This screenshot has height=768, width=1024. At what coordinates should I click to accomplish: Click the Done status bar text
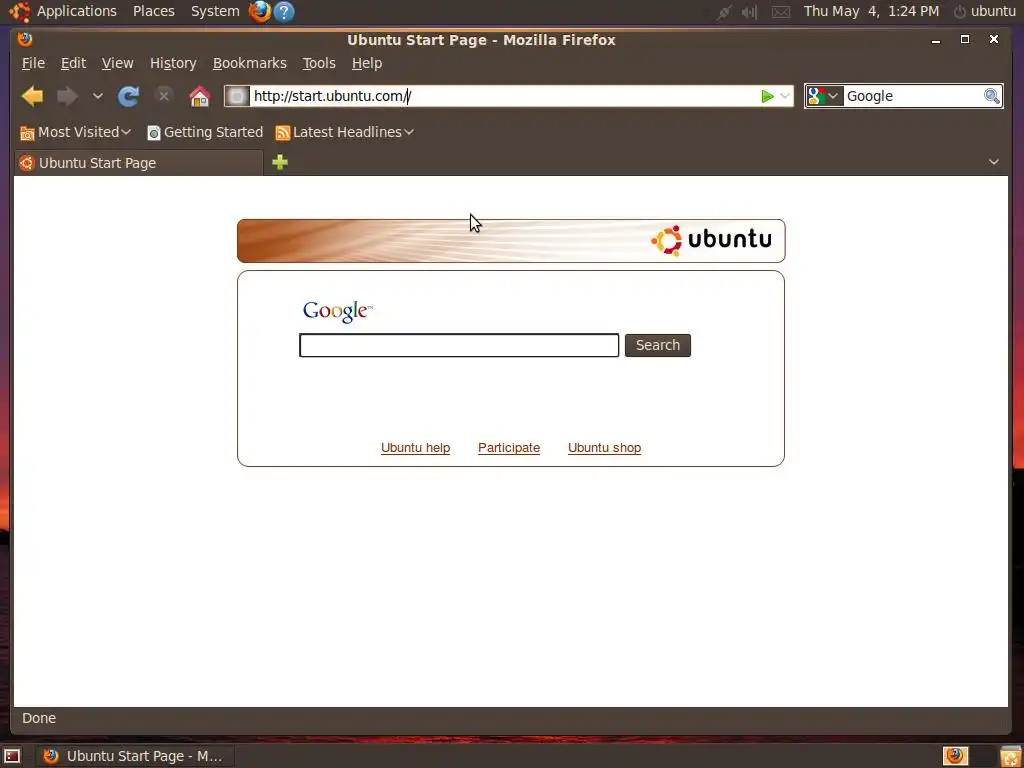tap(39, 718)
